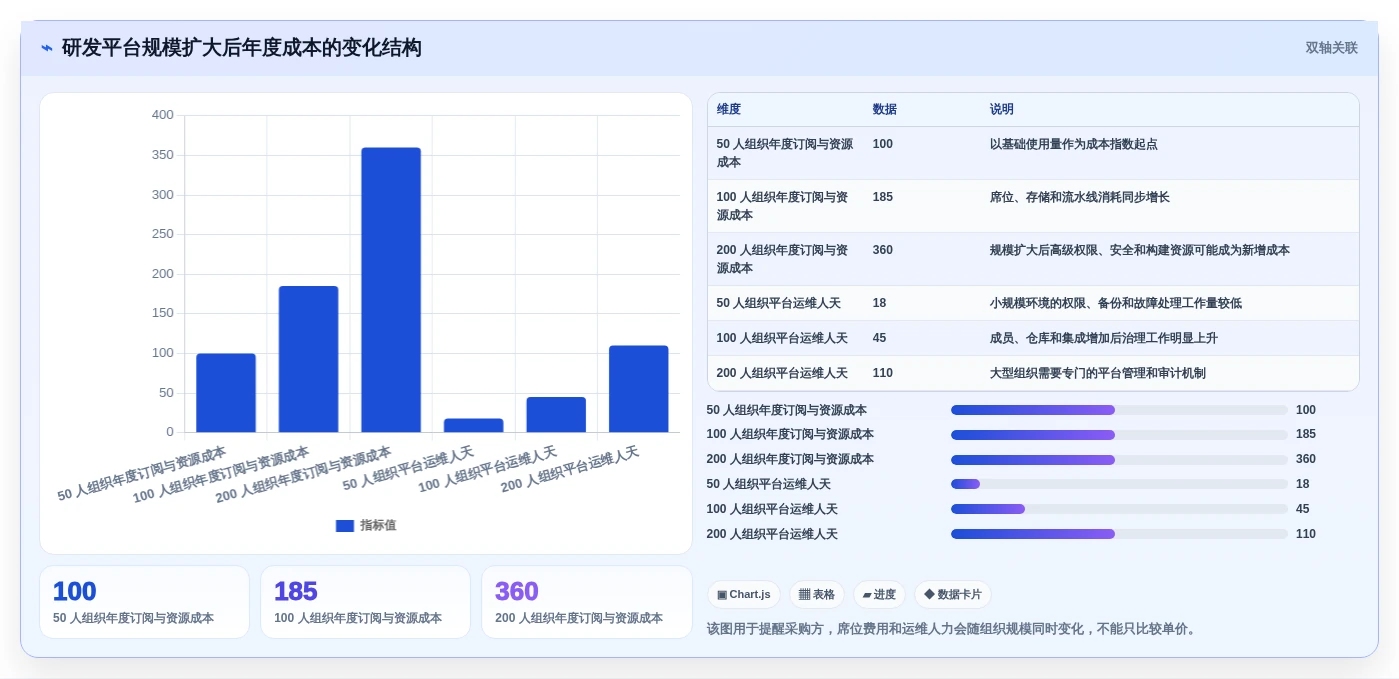Click the y-axis label 400
The width and height of the screenshot is (1399, 679).
(x=162, y=115)
